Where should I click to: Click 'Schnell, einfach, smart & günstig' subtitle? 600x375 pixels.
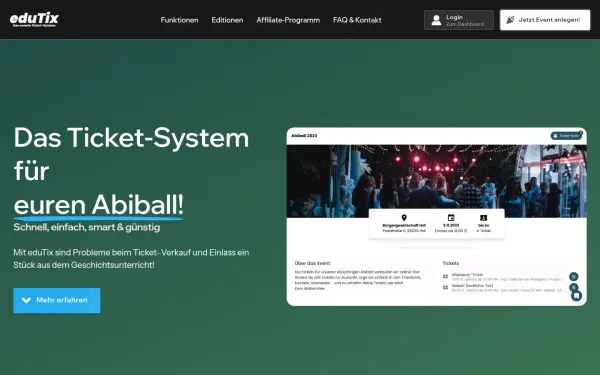coord(87,227)
